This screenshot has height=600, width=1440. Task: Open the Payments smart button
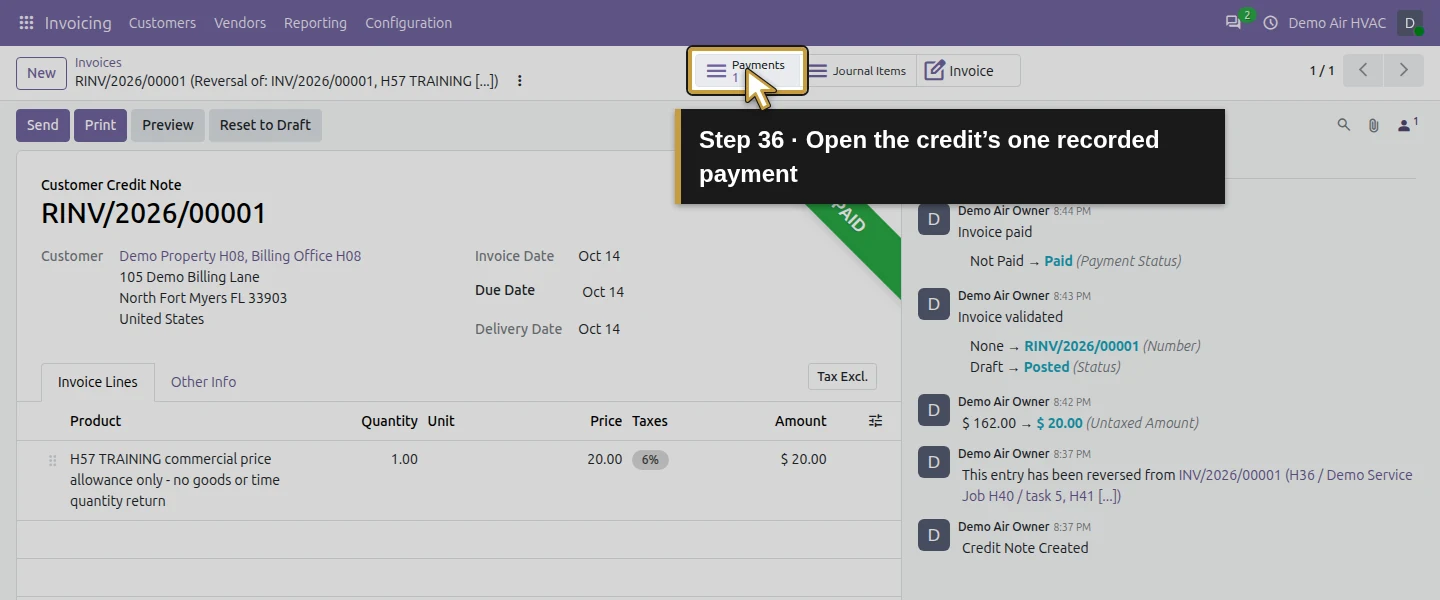pos(748,71)
